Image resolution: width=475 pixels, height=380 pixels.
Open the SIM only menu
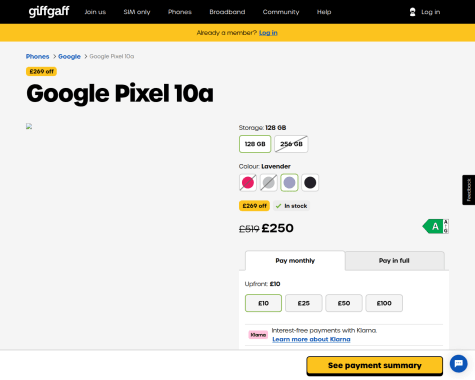pos(137,12)
